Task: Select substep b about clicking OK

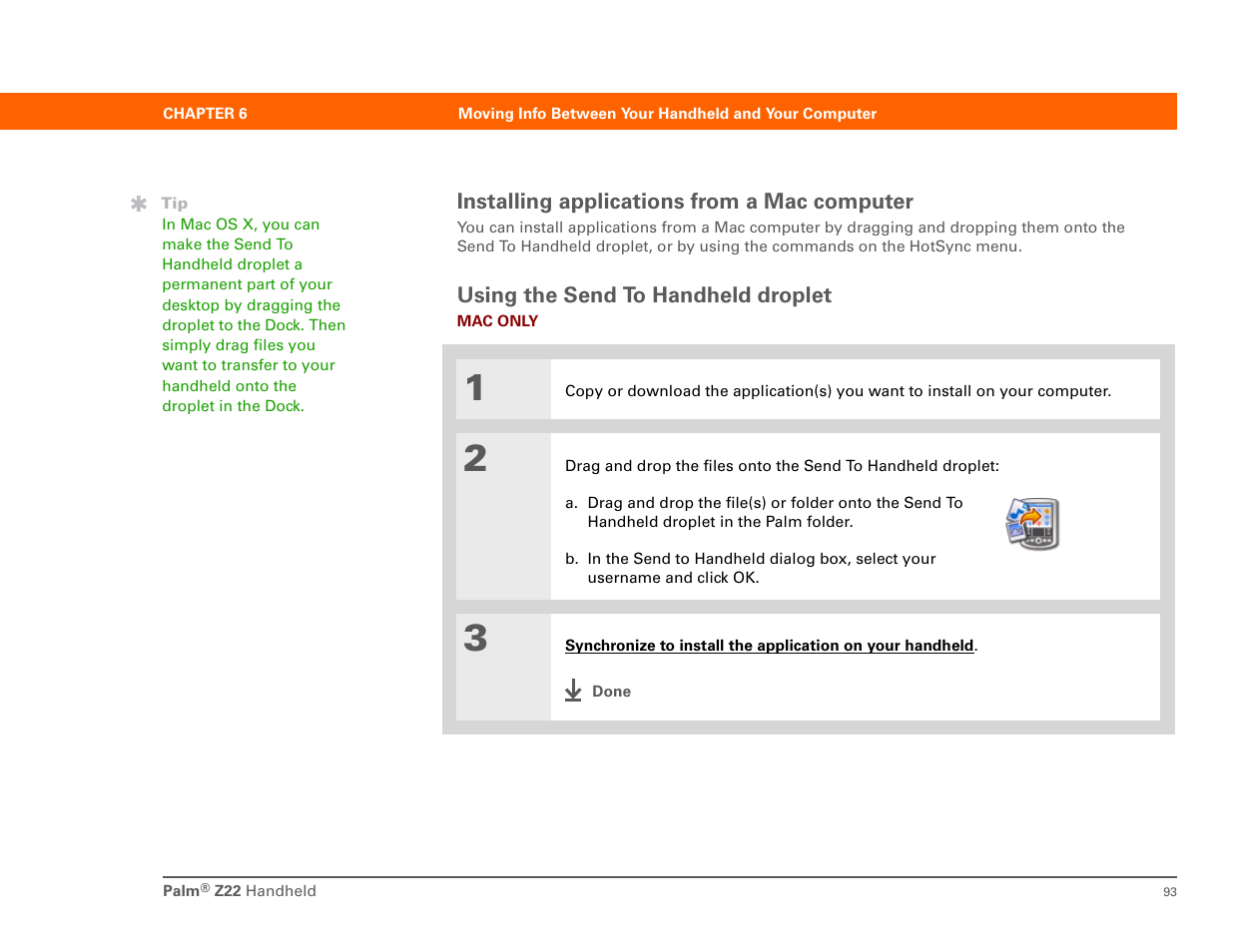Action: click(751, 568)
